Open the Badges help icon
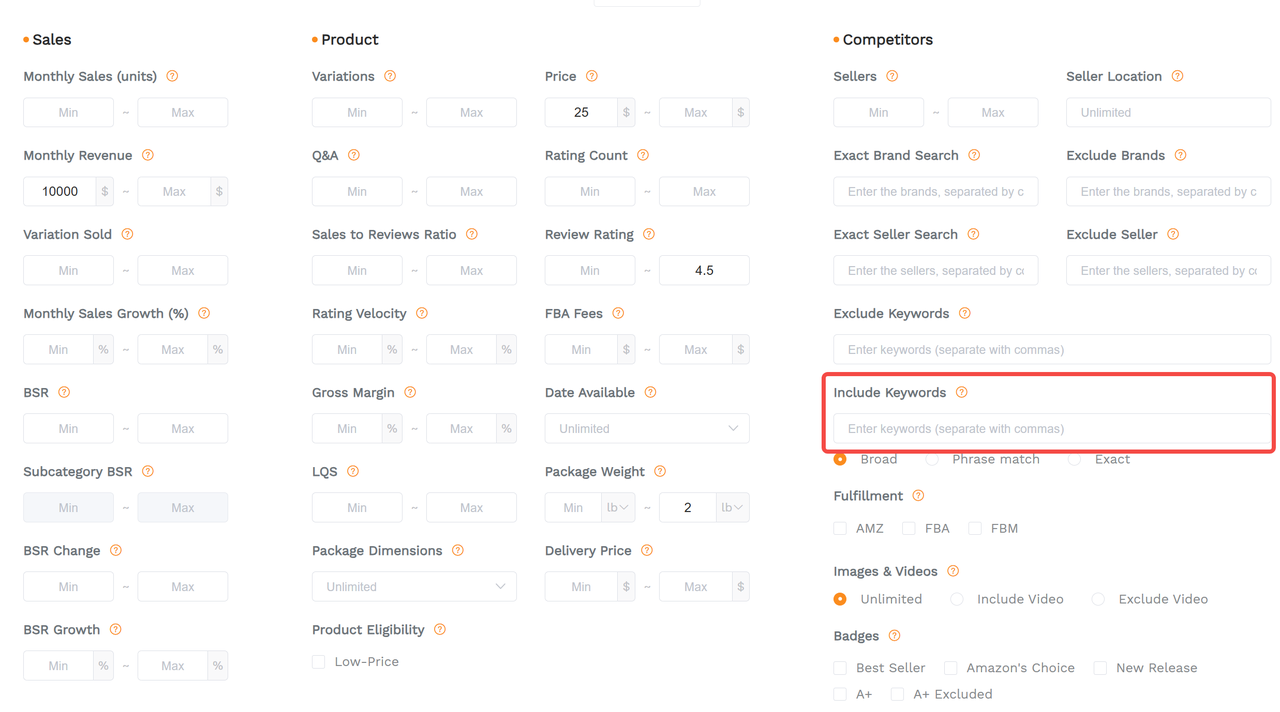Viewport: 1280px width, 712px height. (893, 635)
